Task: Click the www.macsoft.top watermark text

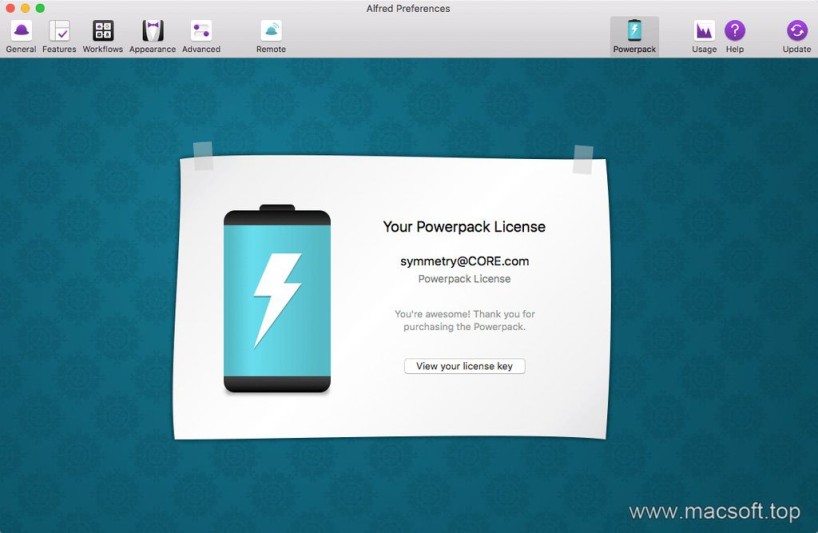Action: point(714,512)
